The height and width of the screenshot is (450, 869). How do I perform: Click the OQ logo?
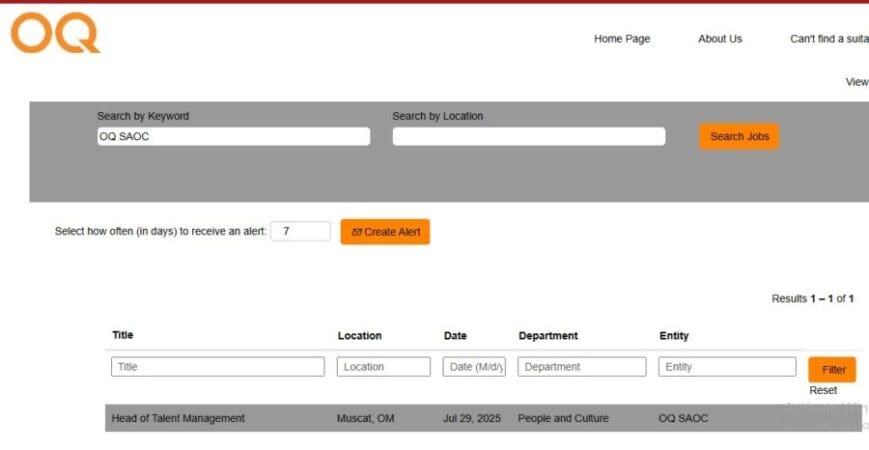point(55,33)
